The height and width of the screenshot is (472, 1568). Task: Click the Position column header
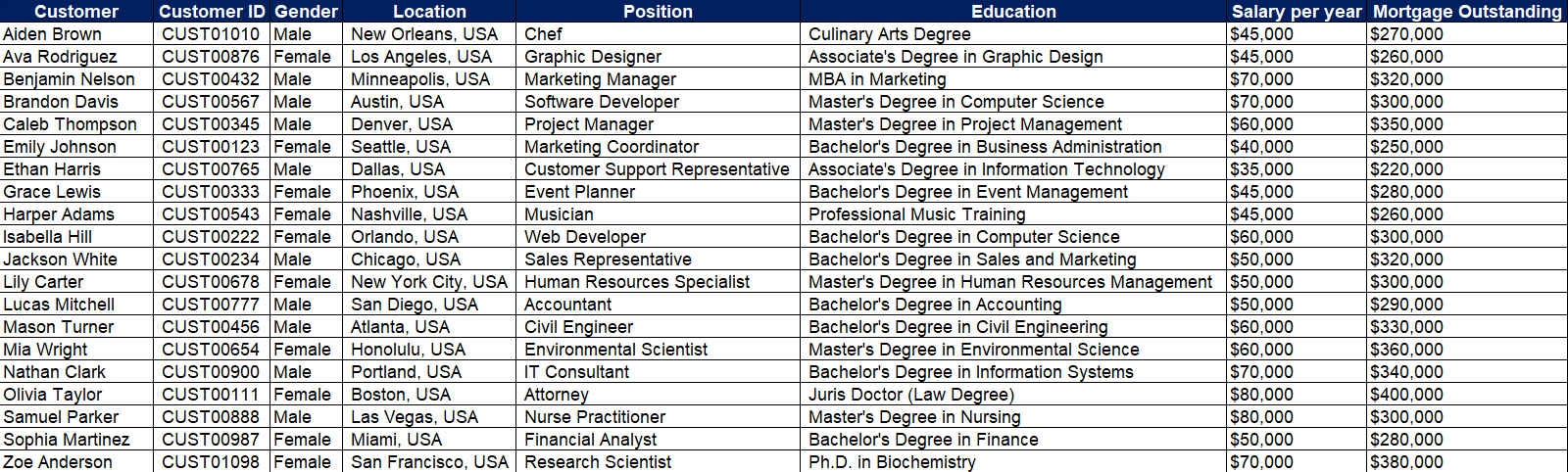point(658,12)
